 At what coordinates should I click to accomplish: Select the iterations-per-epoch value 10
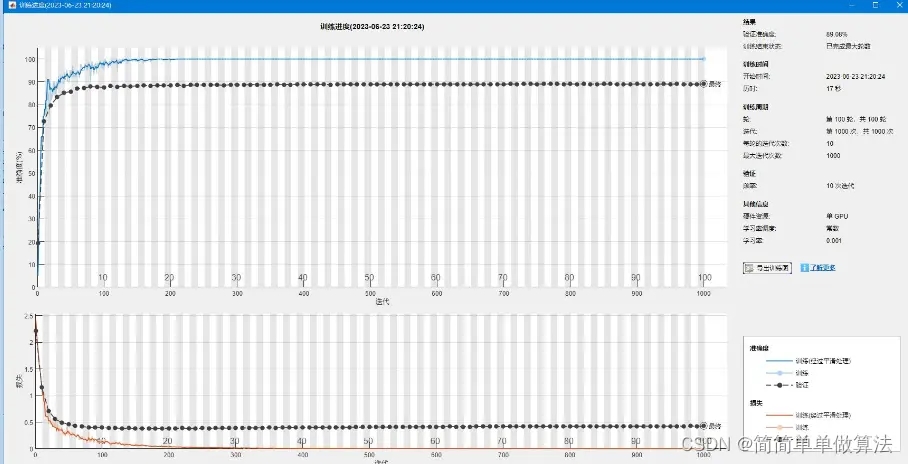point(830,143)
